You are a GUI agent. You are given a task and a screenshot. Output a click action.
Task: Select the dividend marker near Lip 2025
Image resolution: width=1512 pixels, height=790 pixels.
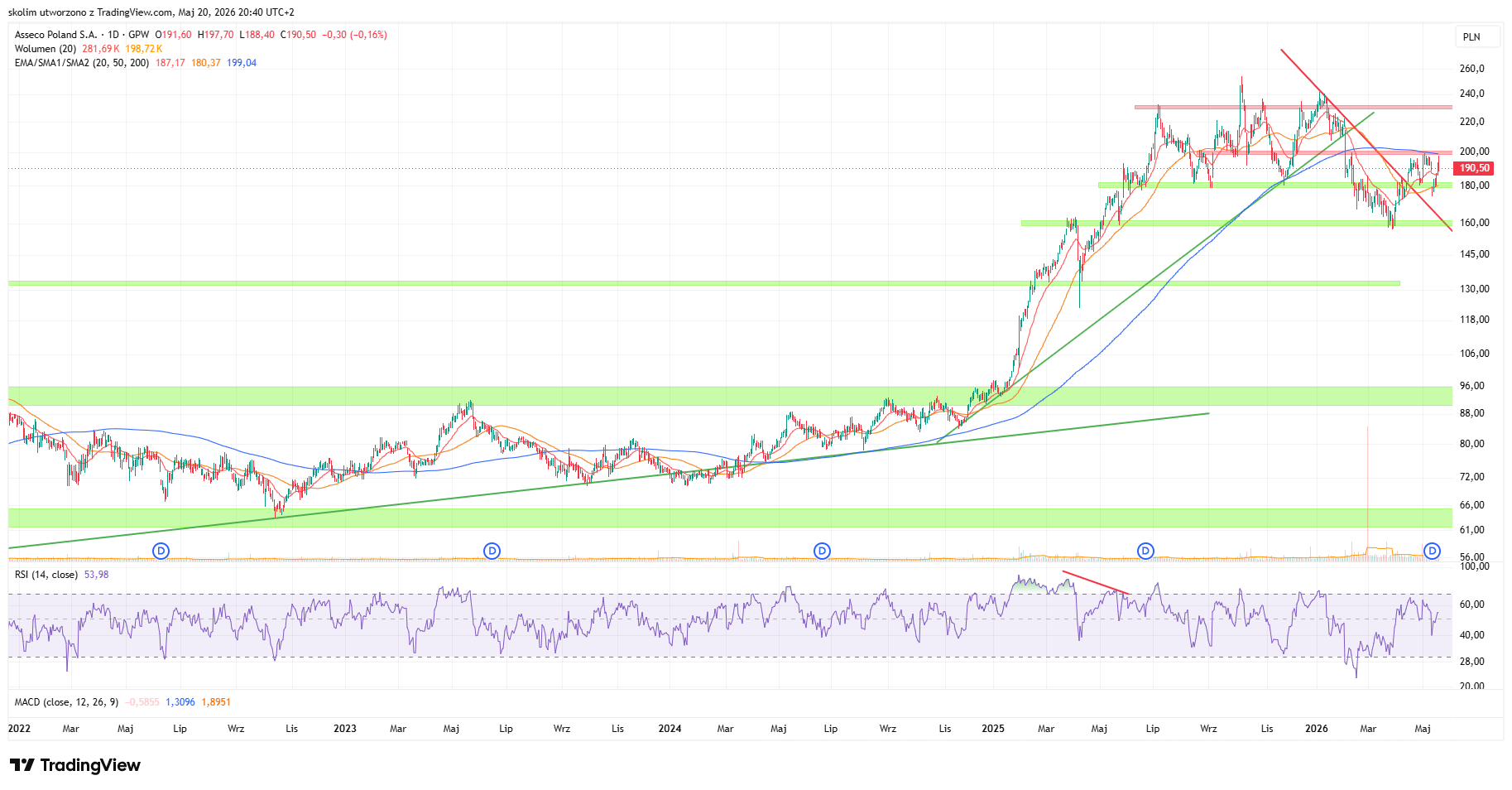1145,551
